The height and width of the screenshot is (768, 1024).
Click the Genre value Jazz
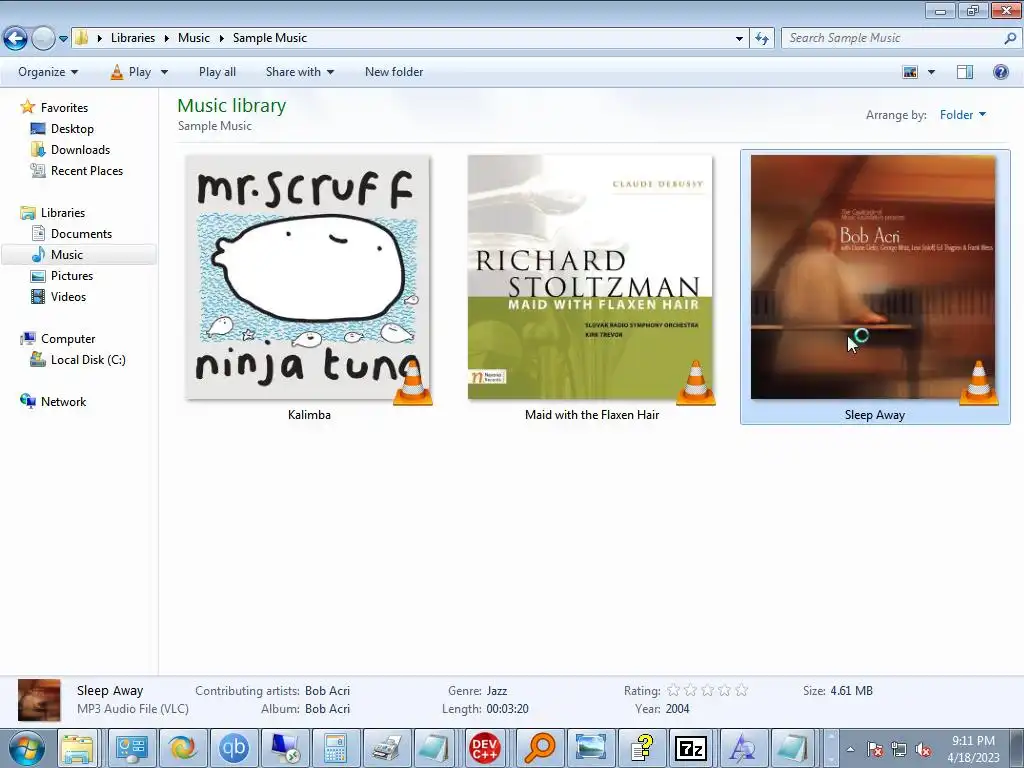click(x=497, y=691)
